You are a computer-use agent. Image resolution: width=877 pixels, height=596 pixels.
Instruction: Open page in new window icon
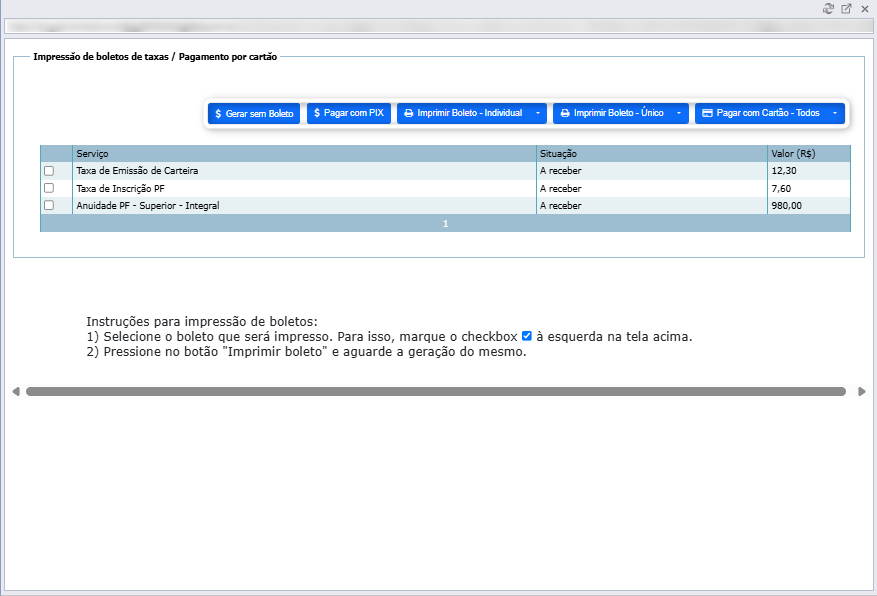[847, 8]
